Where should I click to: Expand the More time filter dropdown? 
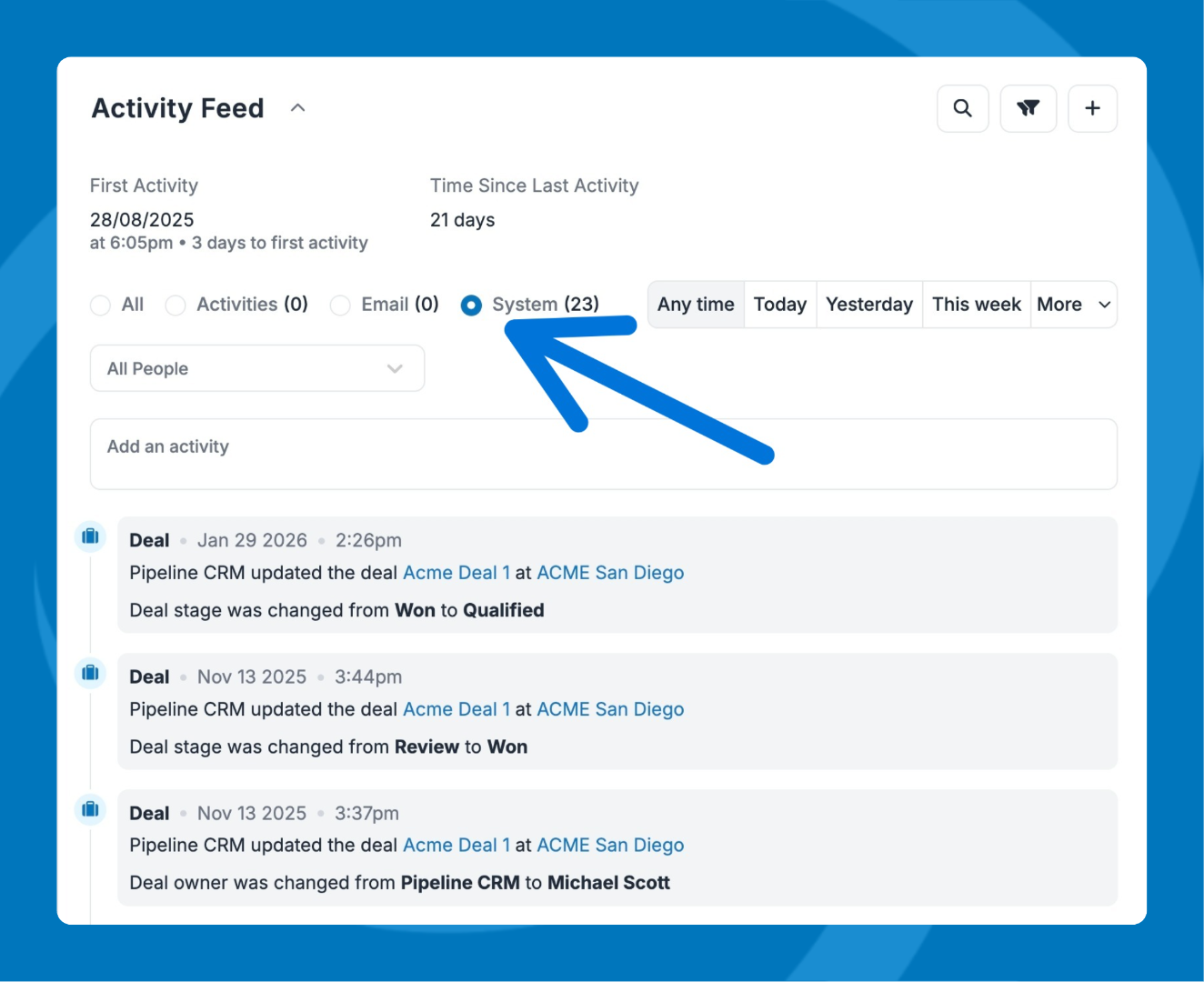pyautogui.click(x=1073, y=305)
